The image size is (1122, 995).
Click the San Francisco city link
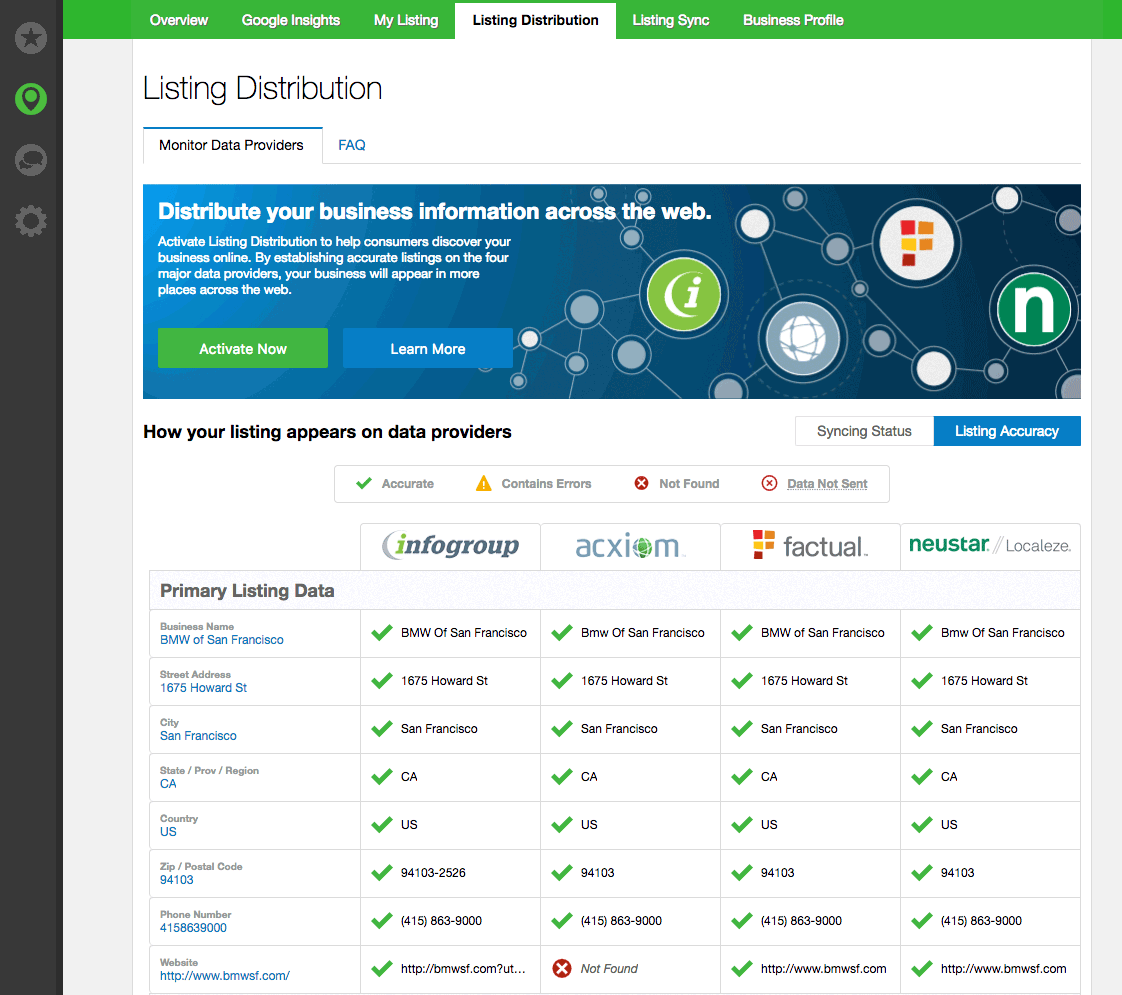click(198, 735)
